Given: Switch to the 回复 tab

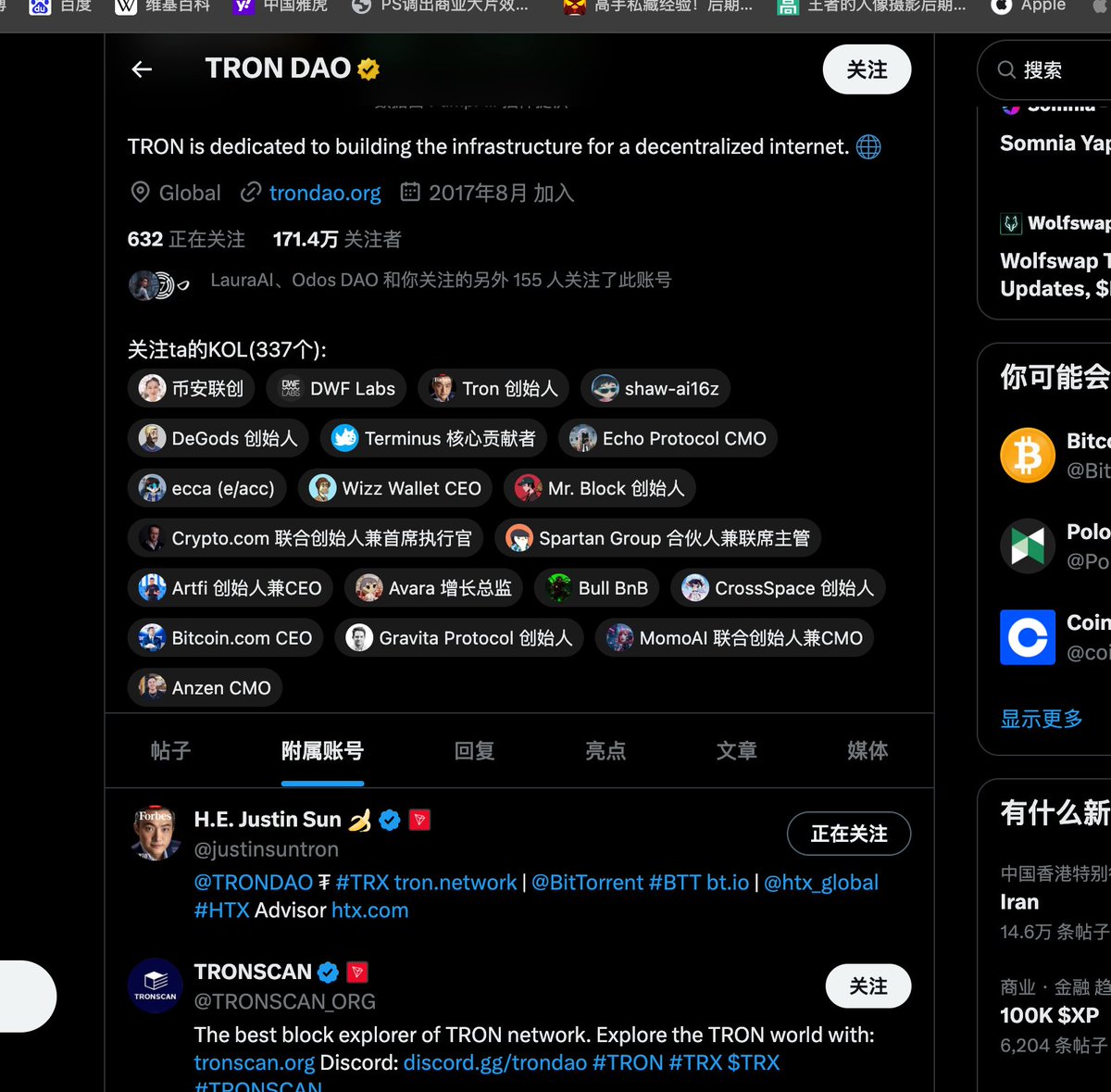Looking at the screenshot, I should [x=474, y=750].
